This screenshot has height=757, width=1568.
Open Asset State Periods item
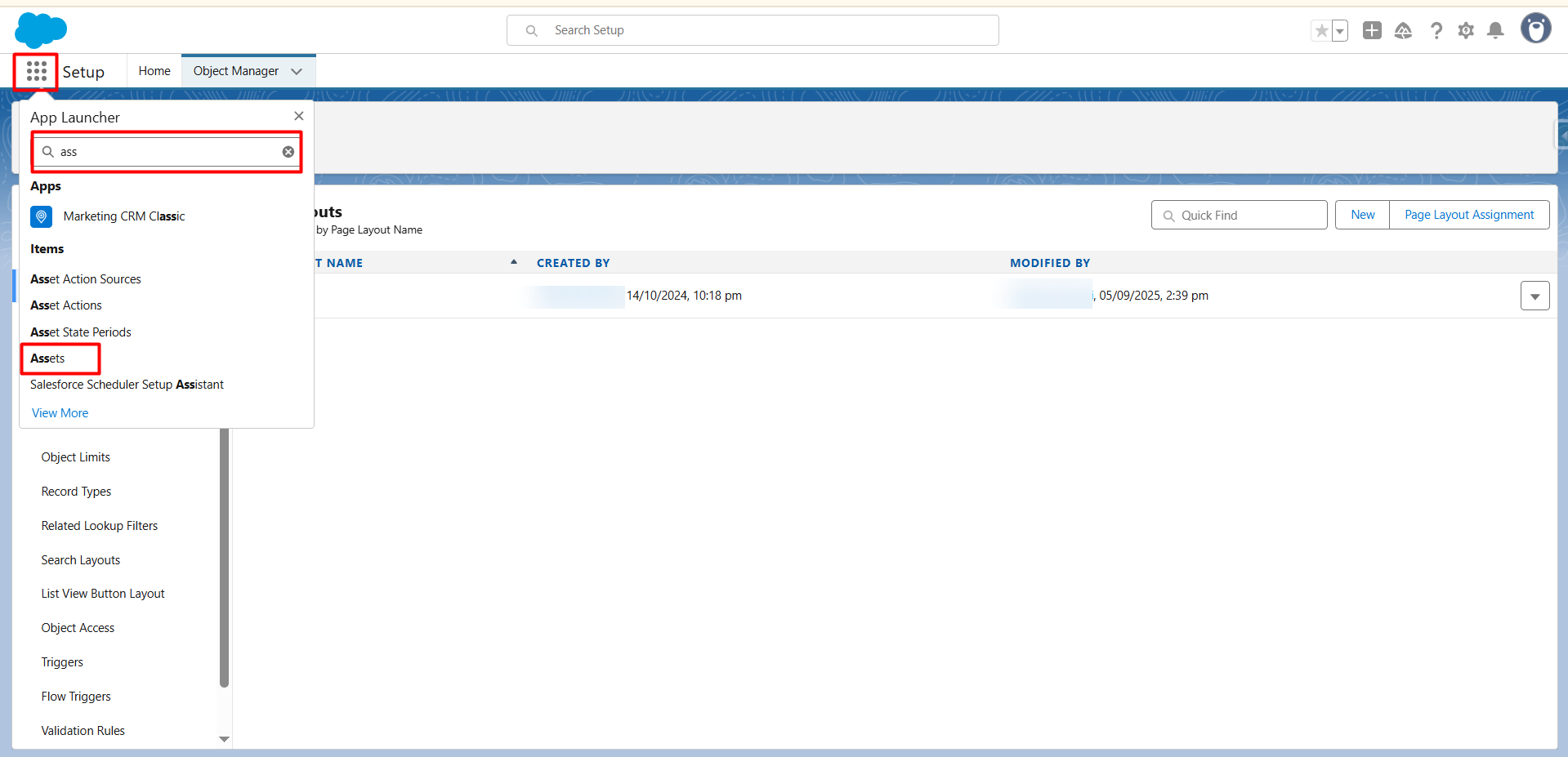[81, 332]
